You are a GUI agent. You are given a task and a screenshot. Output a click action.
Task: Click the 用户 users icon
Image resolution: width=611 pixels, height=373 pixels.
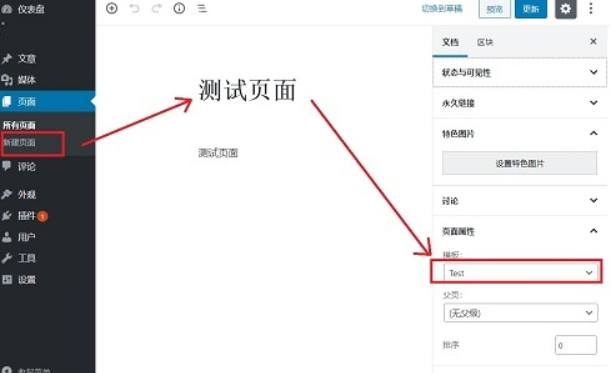point(7,237)
